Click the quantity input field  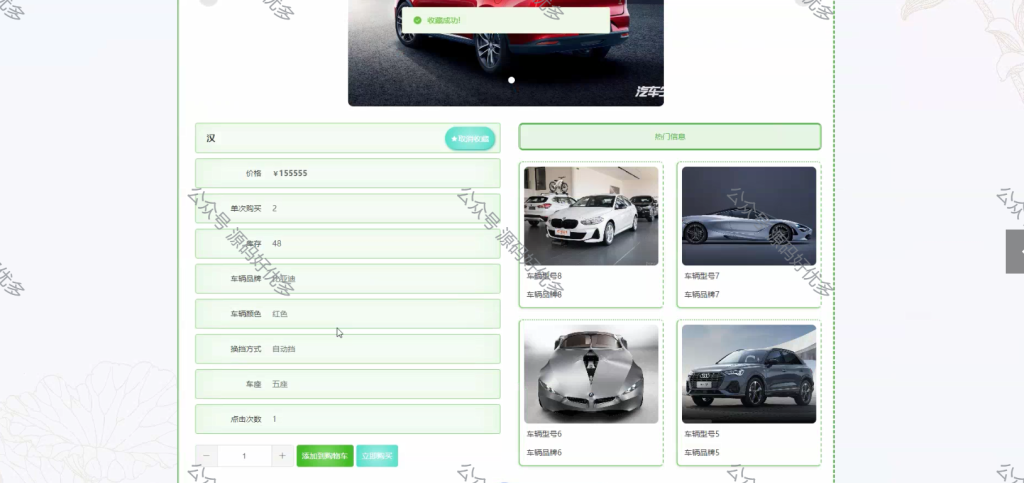[x=244, y=456]
